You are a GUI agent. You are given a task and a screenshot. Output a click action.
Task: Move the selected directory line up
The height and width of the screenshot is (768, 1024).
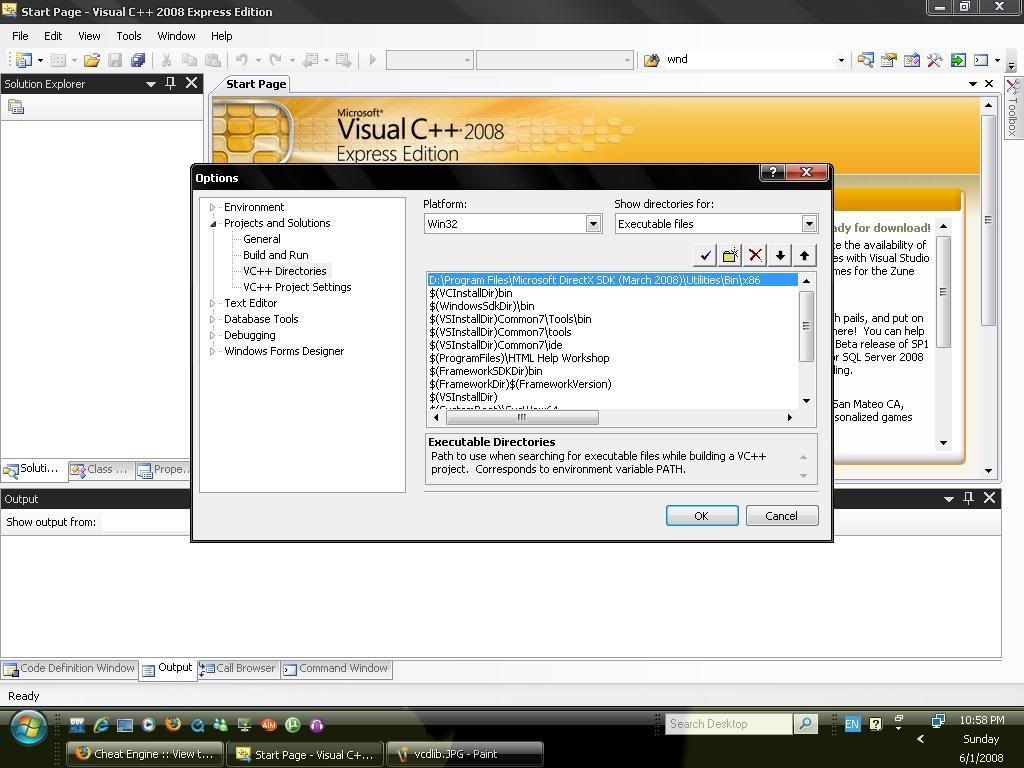click(805, 255)
